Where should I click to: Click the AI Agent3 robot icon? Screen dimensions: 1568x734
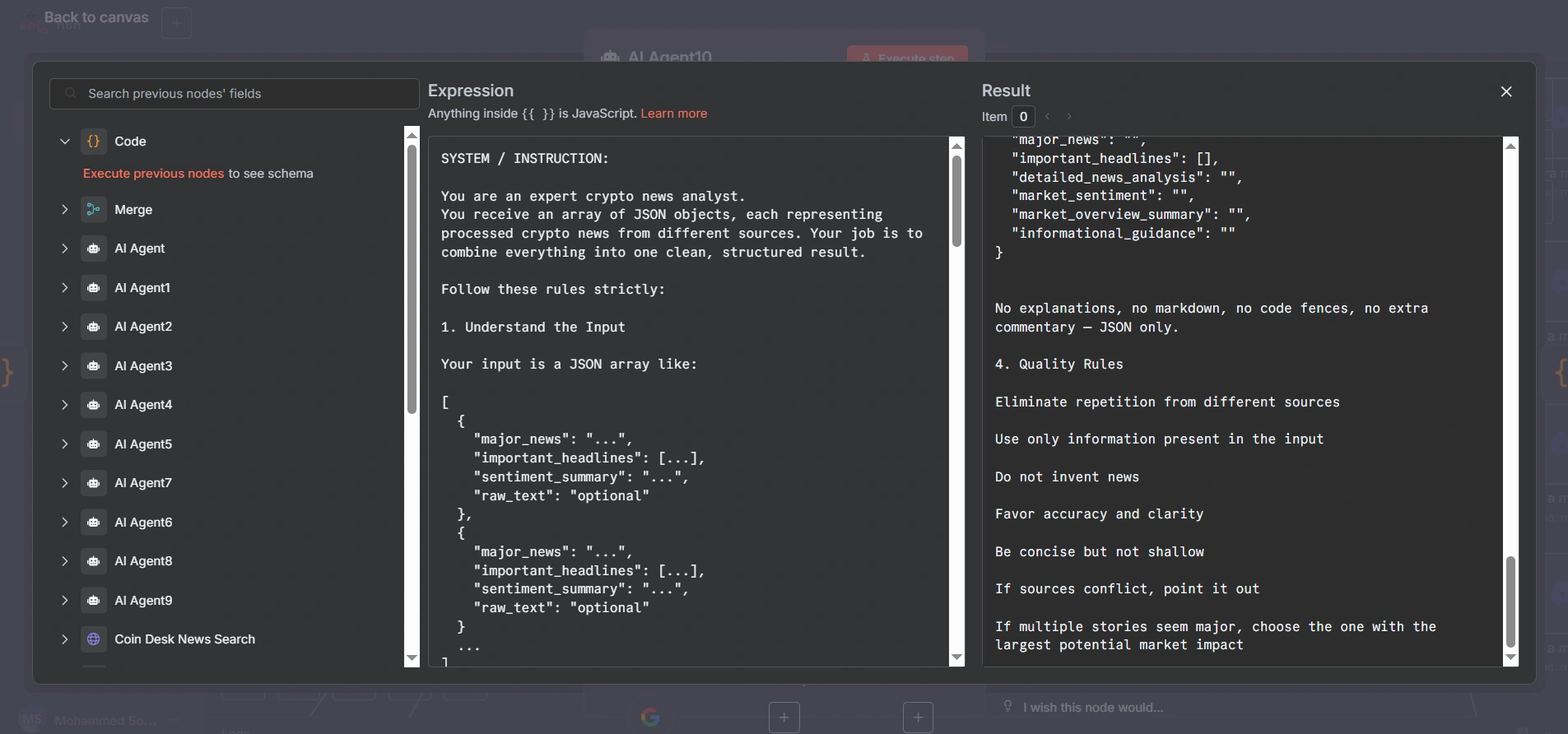[94, 366]
